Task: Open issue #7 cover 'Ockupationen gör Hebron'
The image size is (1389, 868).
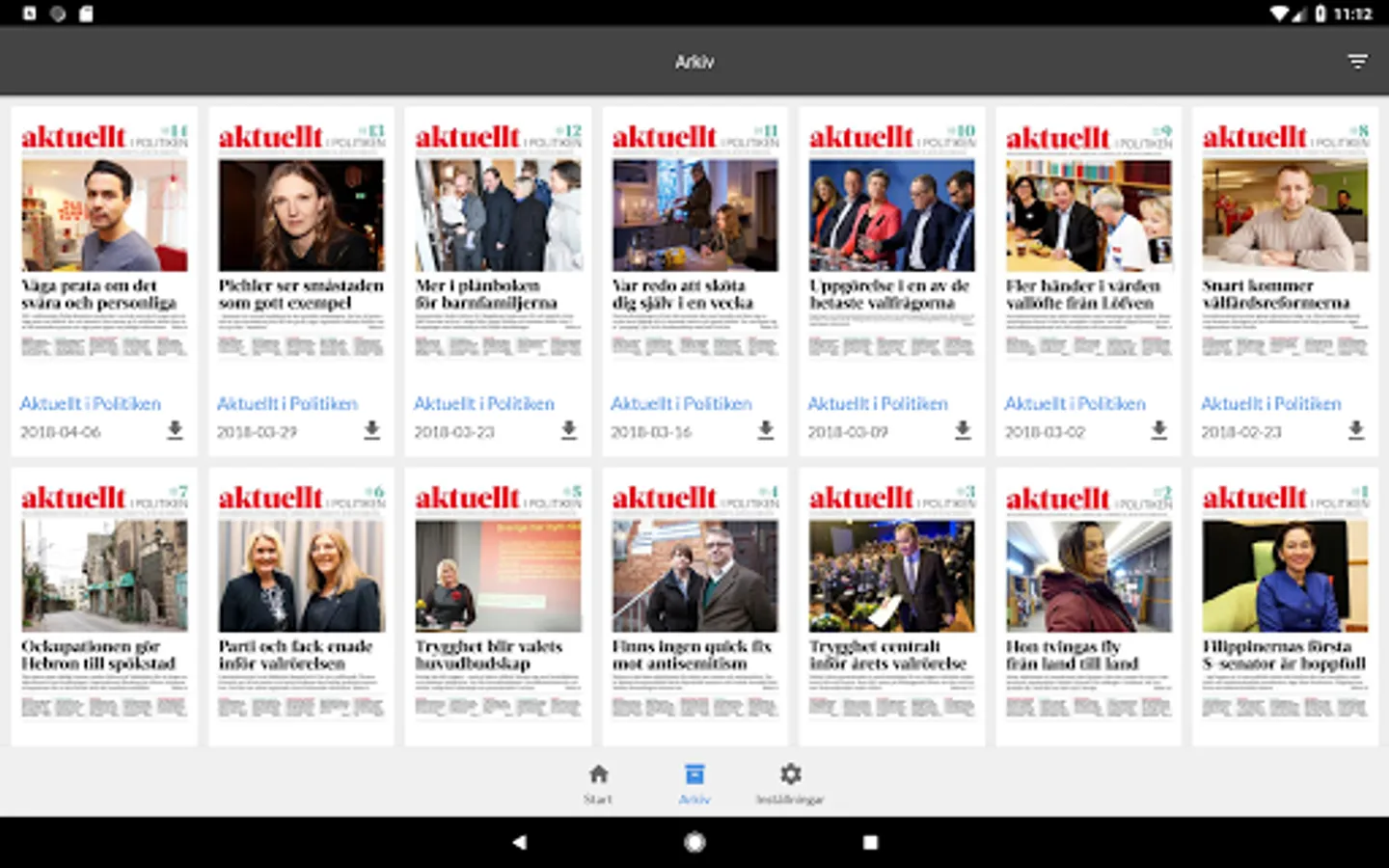Action: point(104,602)
